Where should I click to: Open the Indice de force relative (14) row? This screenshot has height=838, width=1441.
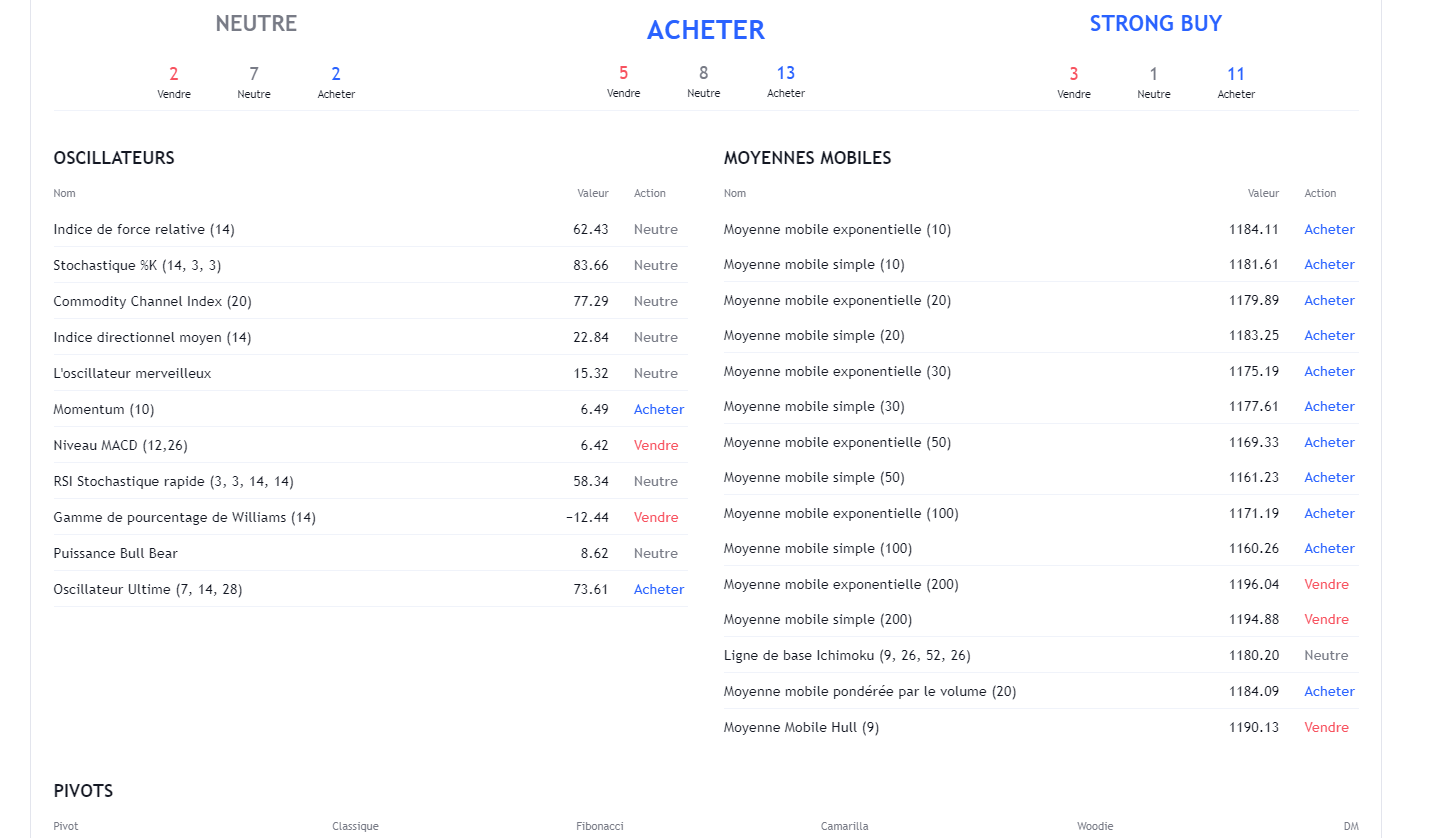coord(370,229)
